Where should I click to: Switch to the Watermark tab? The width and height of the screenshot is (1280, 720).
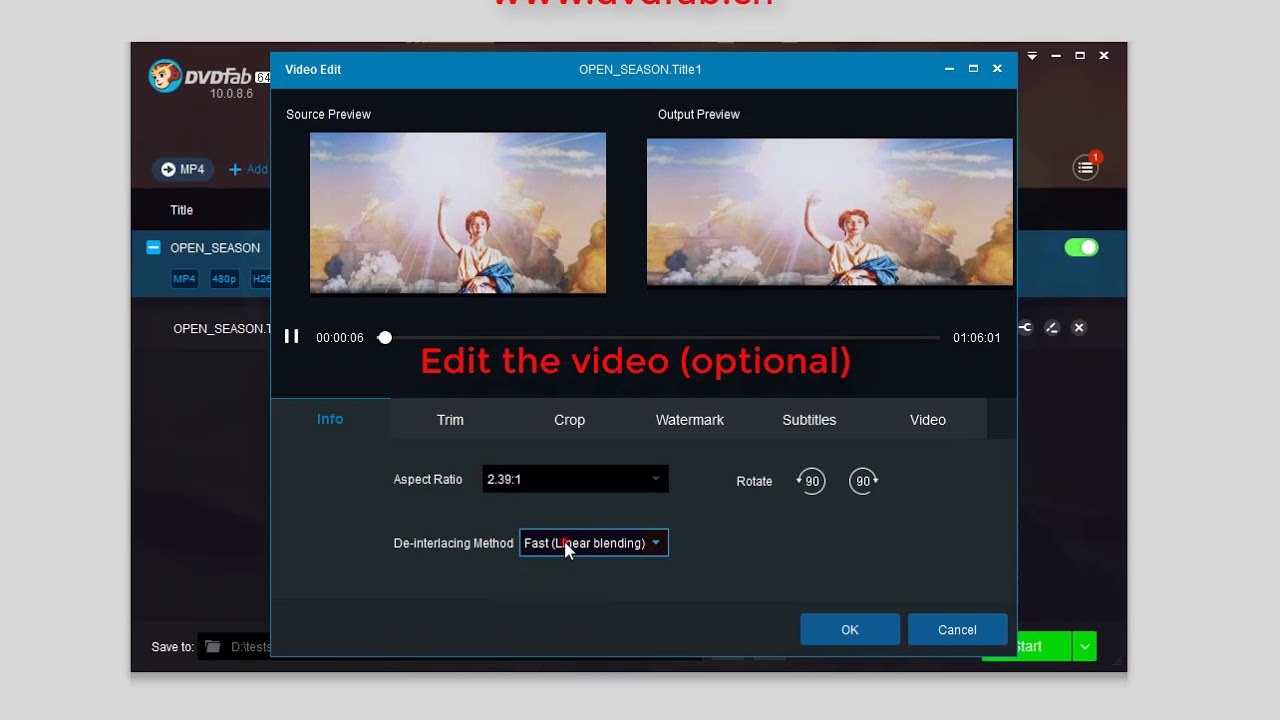coord(690,420)
